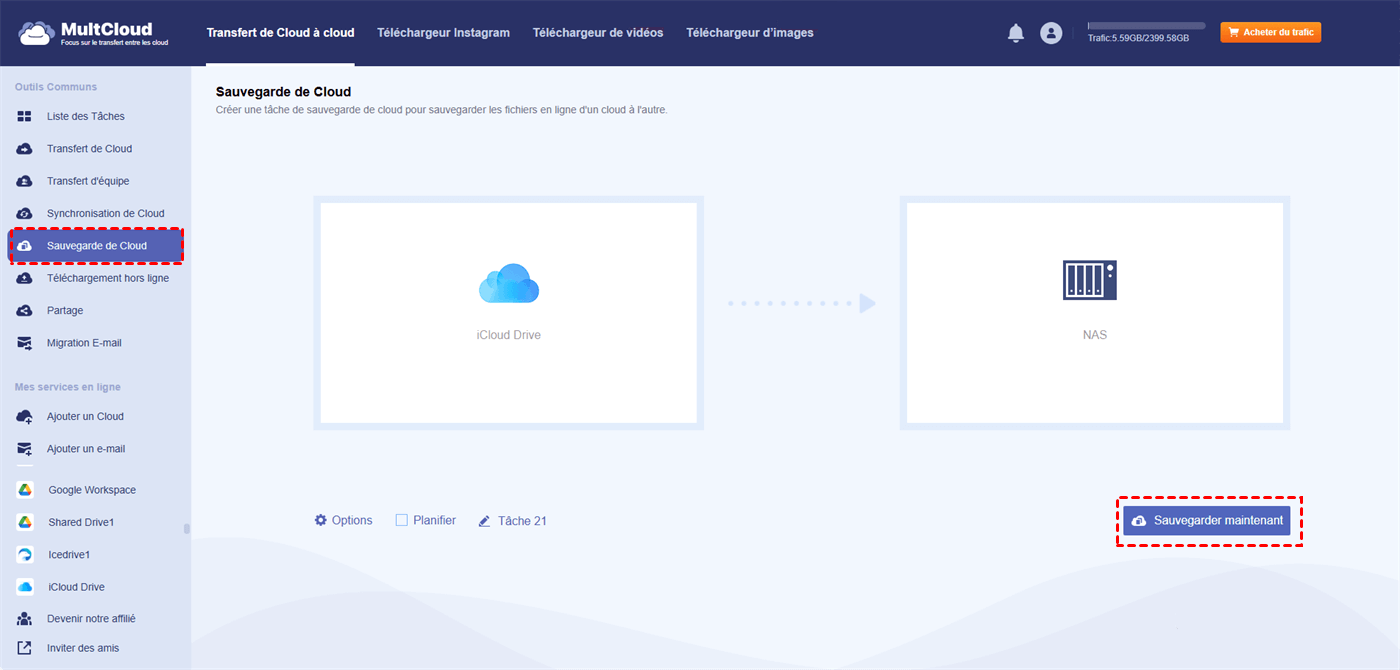Viewport: 1400px width, 670px height.
Task: Click Sauvegarder maintenant button
Action: click(x=1207, y=520)
